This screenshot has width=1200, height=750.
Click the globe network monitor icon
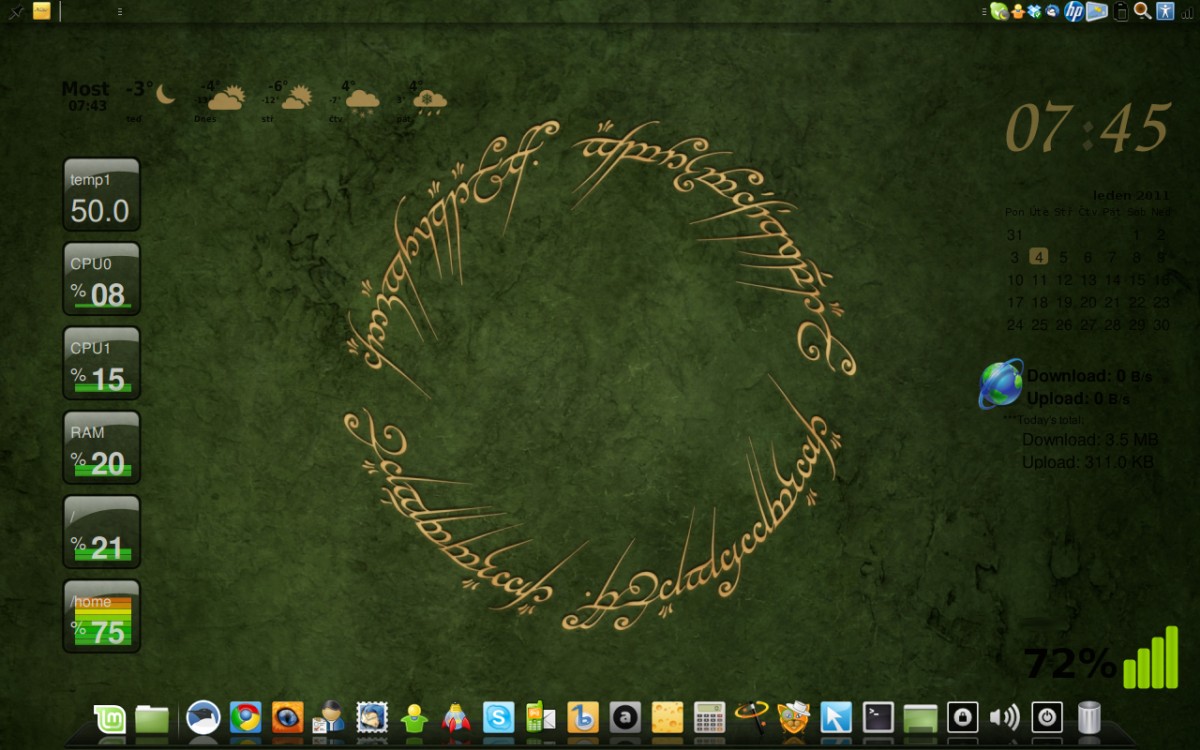click(1001, 384)
